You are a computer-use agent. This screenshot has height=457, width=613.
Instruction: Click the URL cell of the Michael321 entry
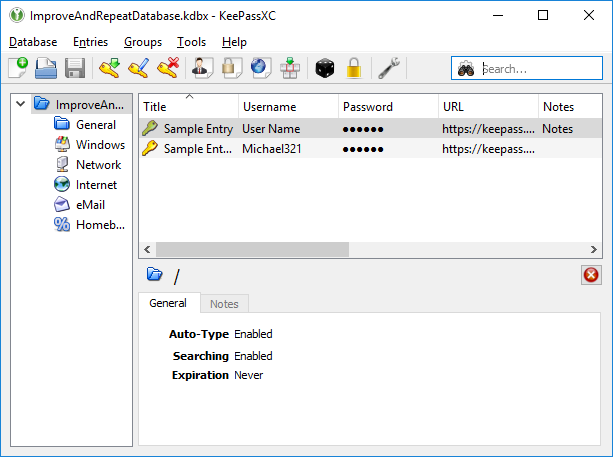[488, 149]
